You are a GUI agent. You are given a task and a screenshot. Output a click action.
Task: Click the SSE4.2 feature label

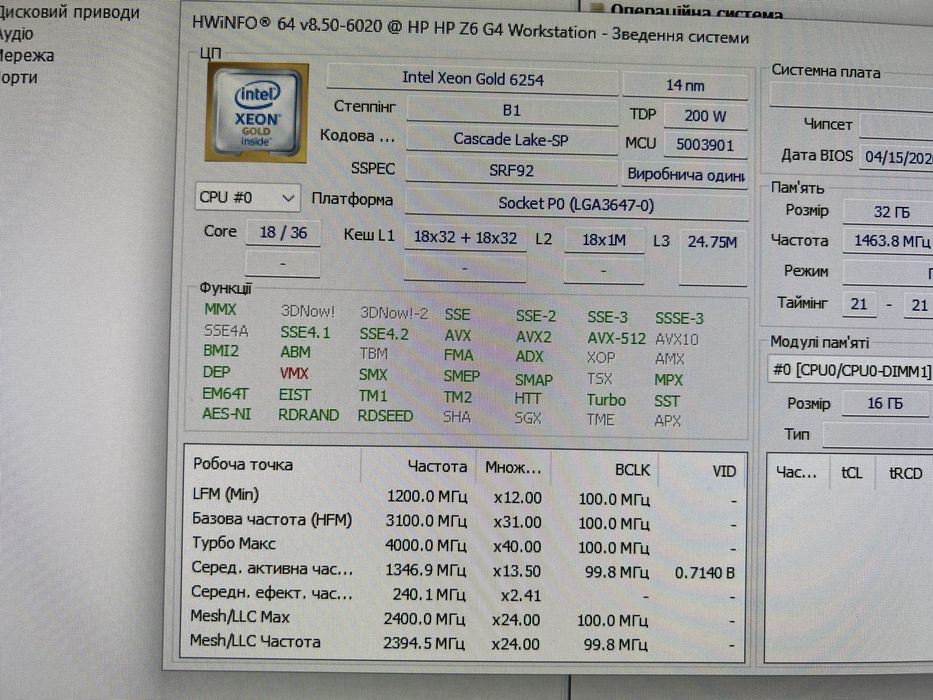(384, 334)
